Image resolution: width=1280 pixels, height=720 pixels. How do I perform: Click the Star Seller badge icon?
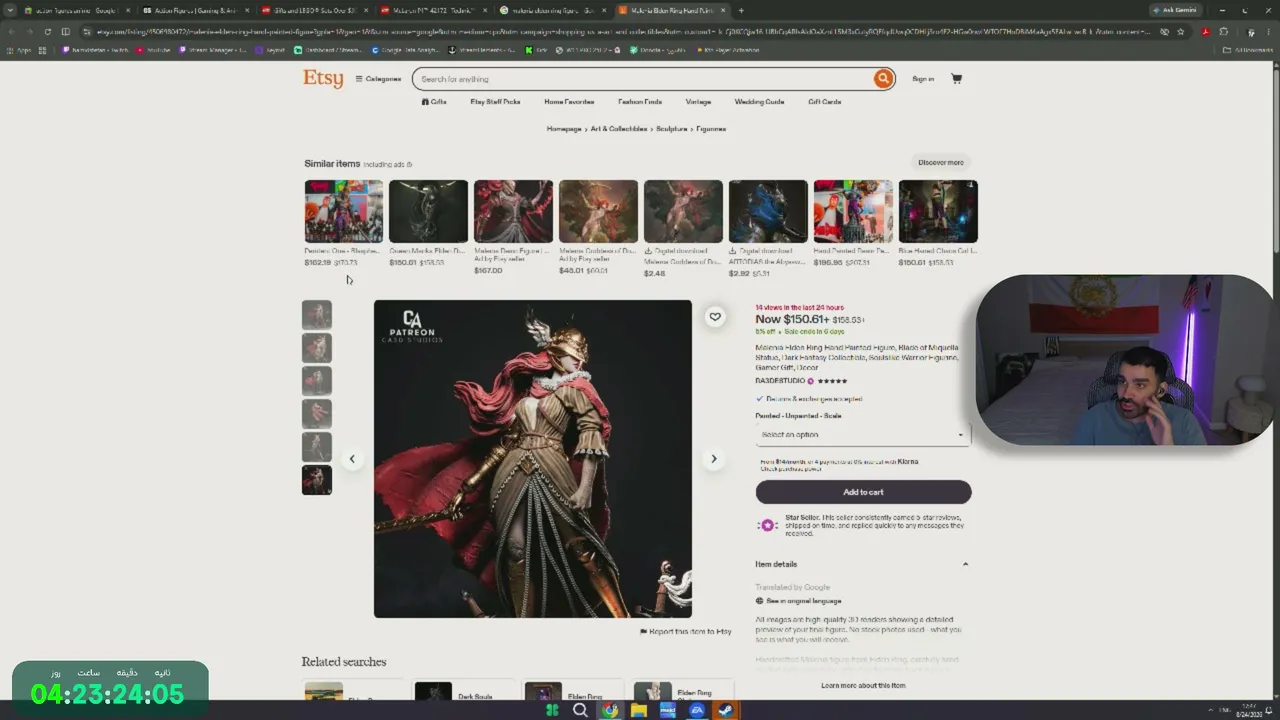[768, 525]
